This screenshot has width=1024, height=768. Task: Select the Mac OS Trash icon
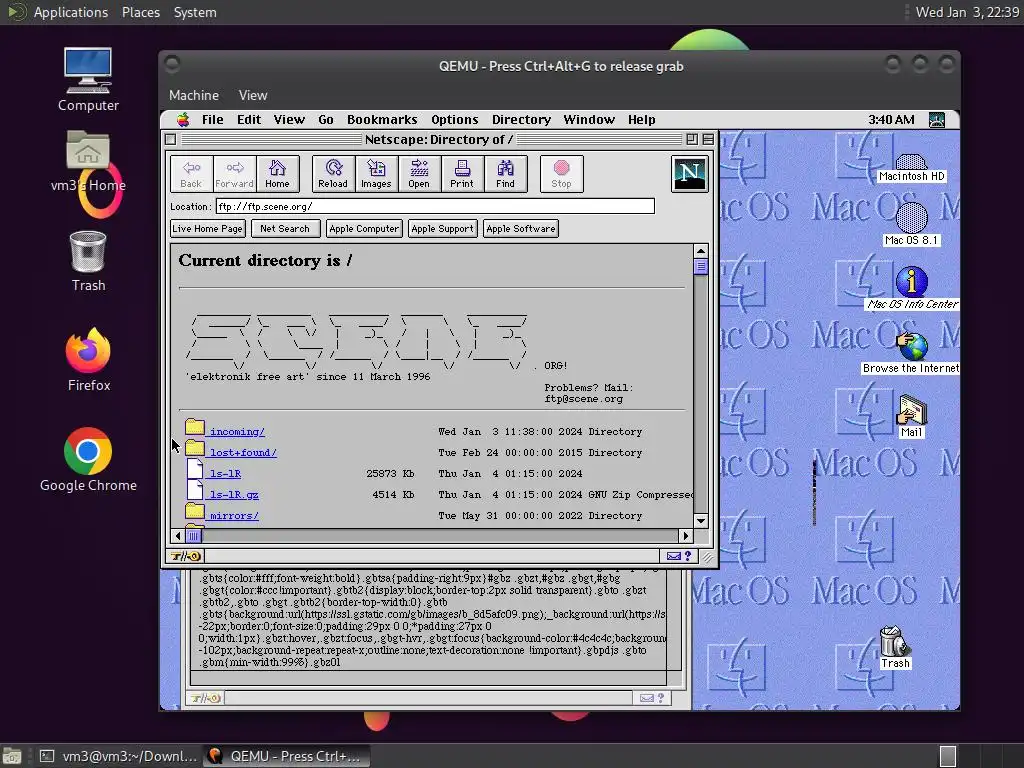pyautogui.click(x=895, y=647)
